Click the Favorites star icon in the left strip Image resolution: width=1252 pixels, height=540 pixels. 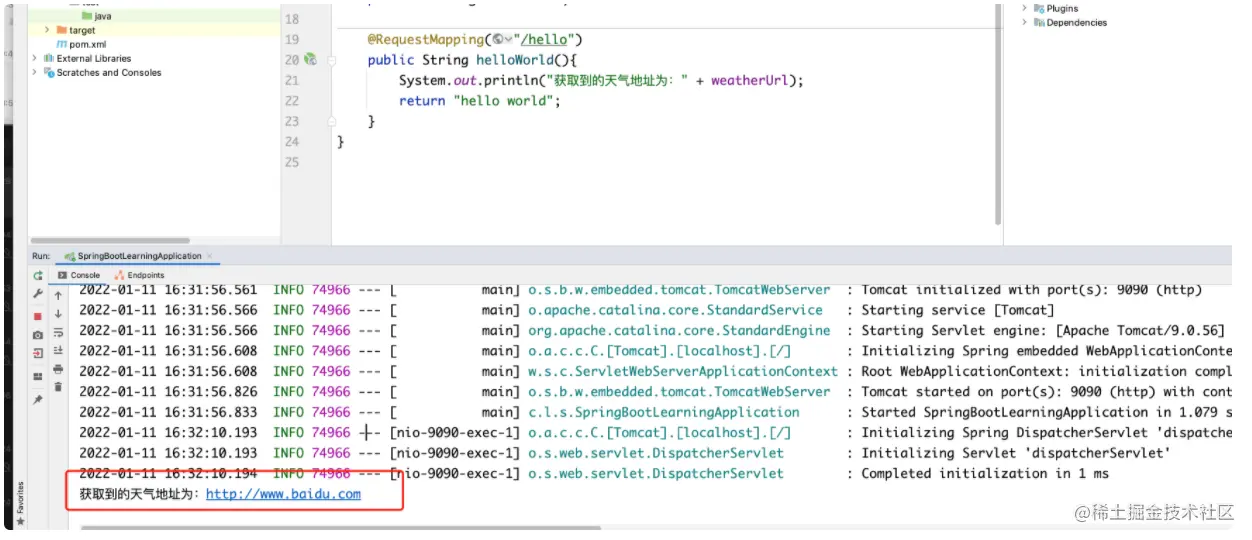(x=20, y=521)
